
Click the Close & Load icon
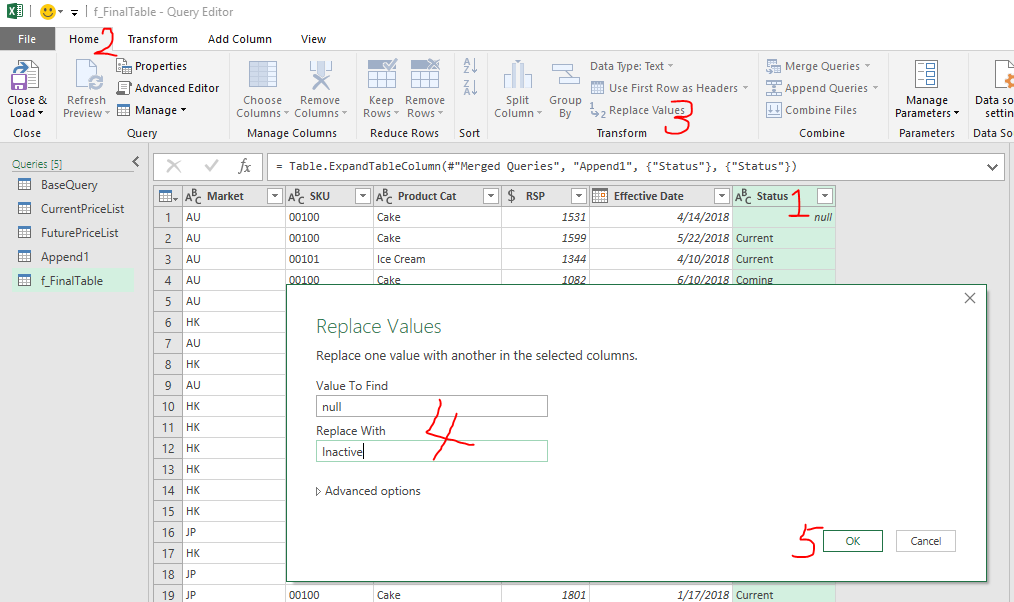26,78
